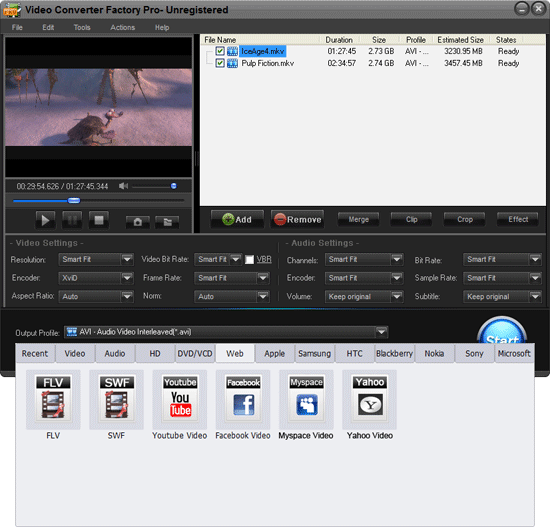The width and height of the screenshot is (550, 527).
Task: Select the FLV format icon
Action: point(53,399)
